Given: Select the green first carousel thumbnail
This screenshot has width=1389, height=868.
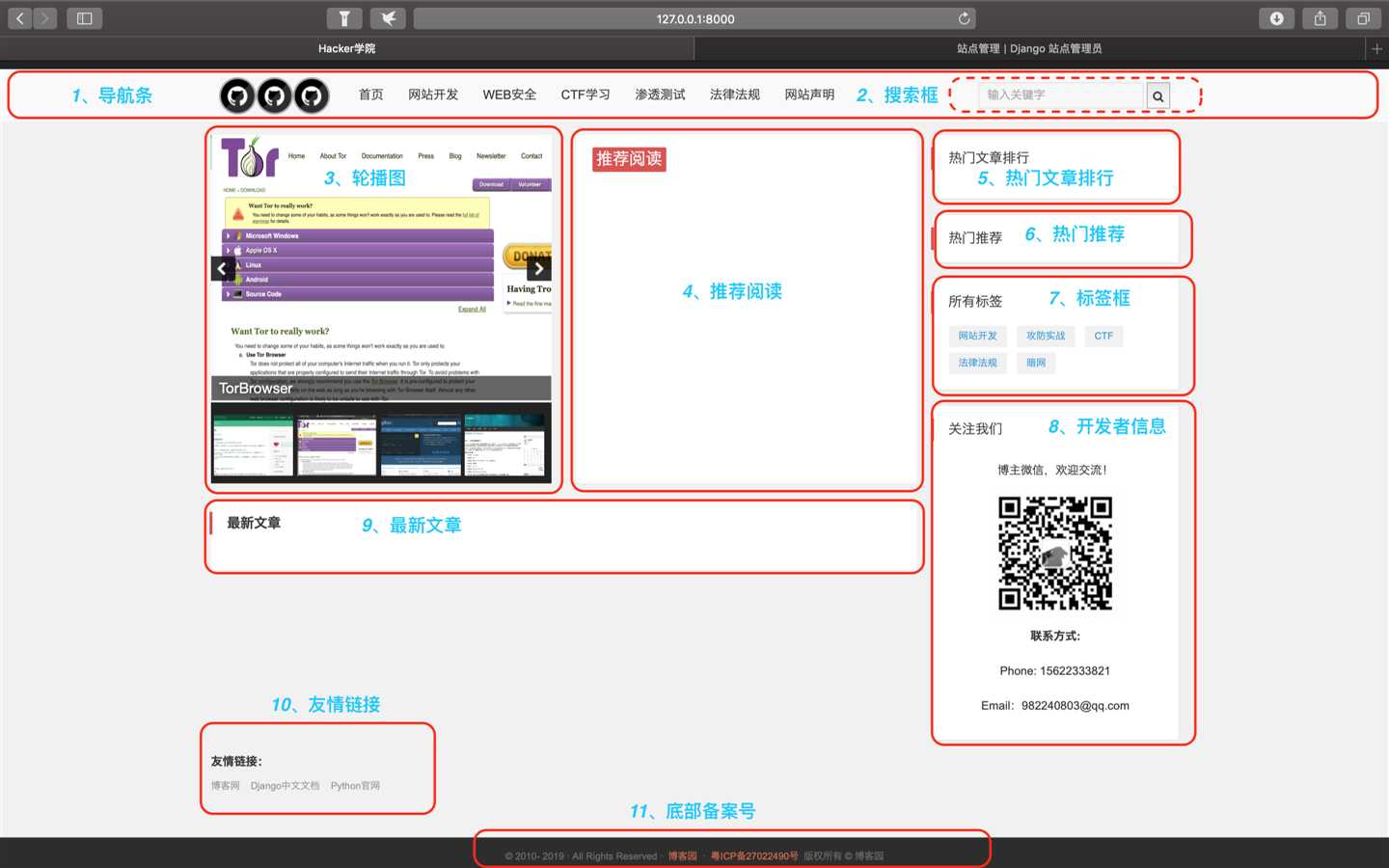Looking at the screenshot, I should tap(253, 445).
